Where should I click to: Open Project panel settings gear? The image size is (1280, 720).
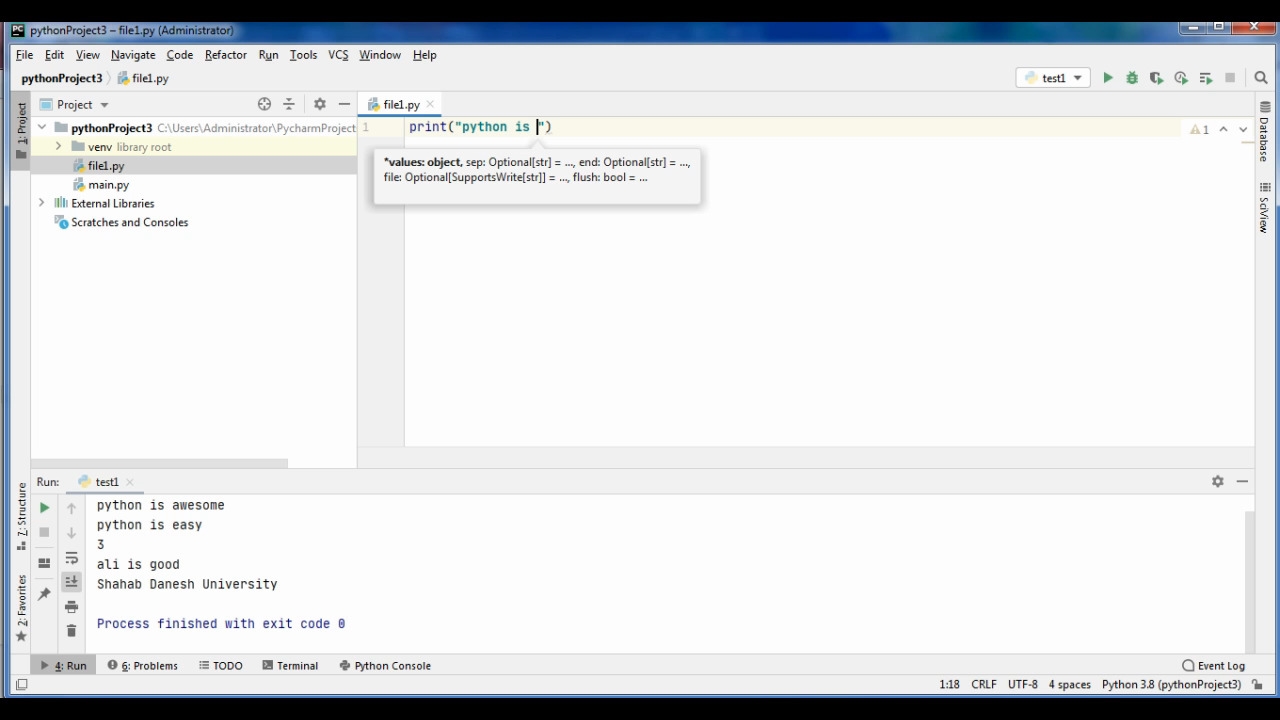pyautogui.click(x=320, y=104)
